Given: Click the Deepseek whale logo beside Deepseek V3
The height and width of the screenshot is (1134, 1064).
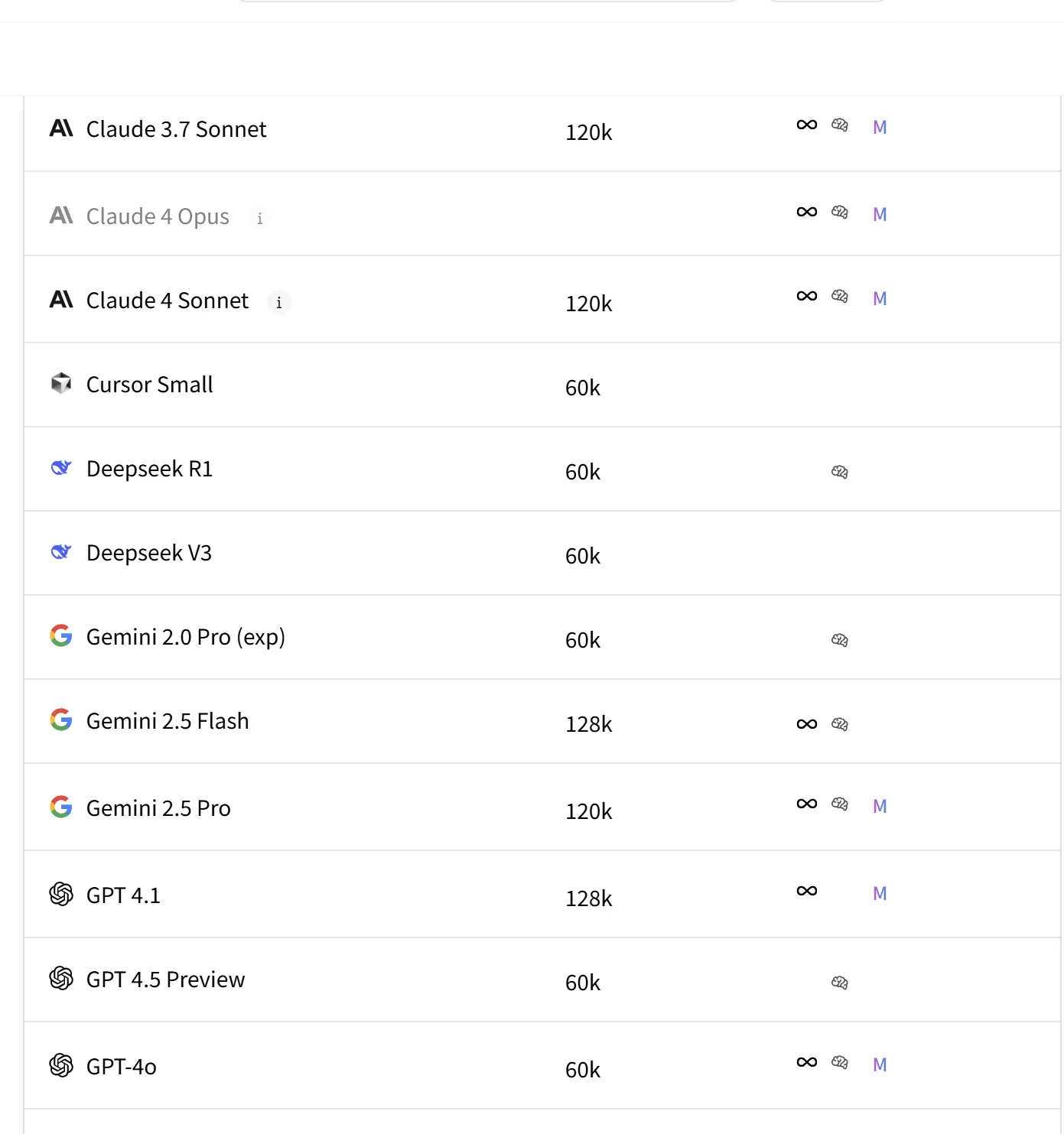Looking at the screenshot, I should click(x=61, y=551).
